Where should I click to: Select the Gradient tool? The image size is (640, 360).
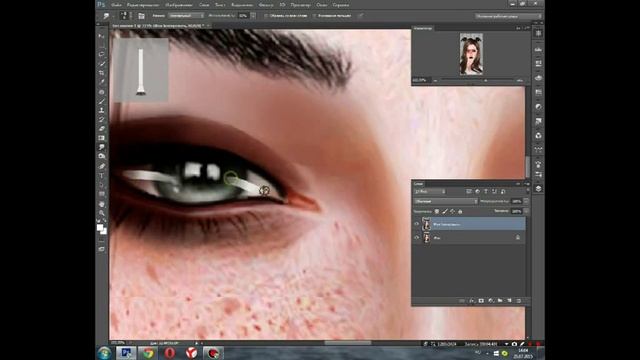(101, 138)
